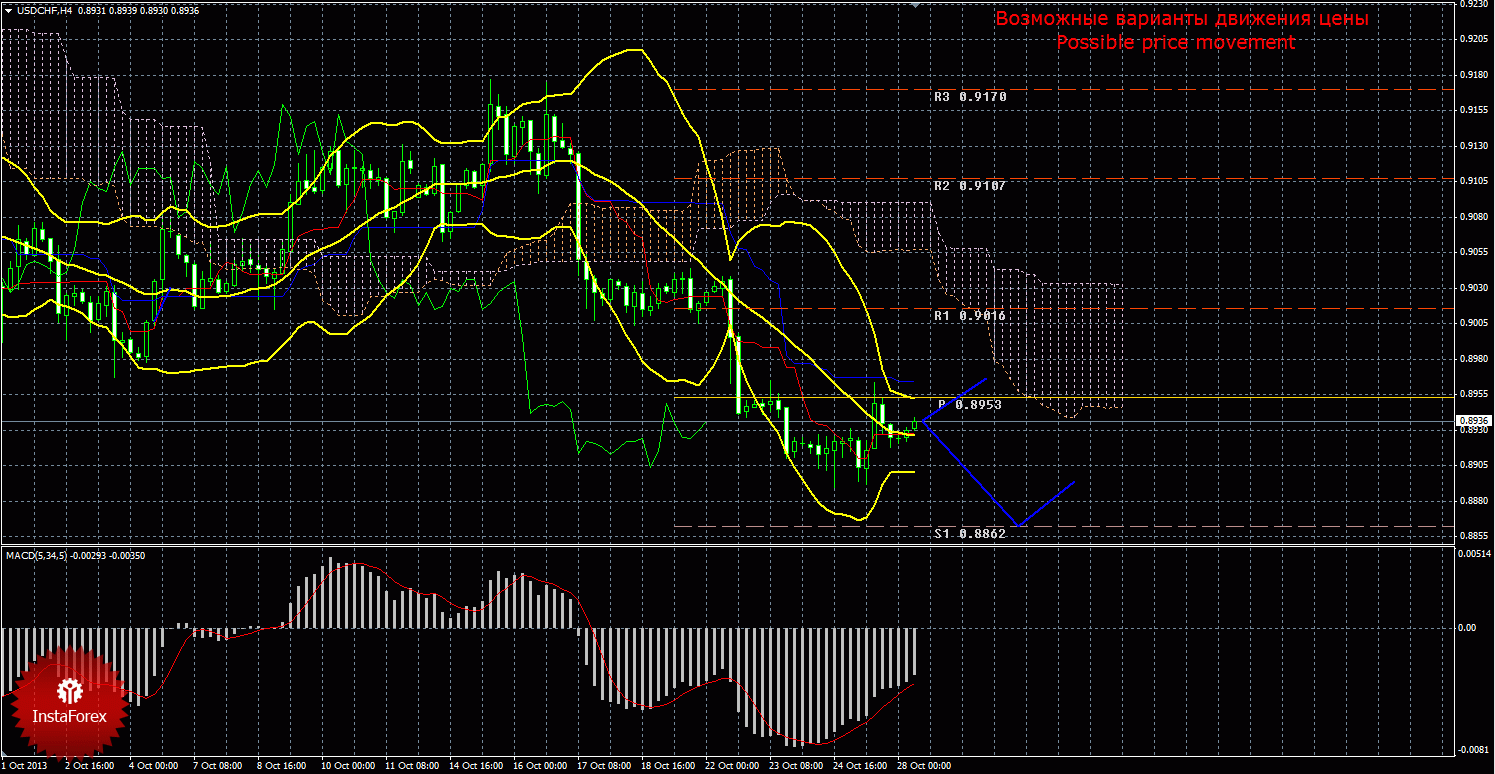Click the '24 Oct 16:00' time axis label
This screenshot has width=1495, height=774.
tap(860, 766)
